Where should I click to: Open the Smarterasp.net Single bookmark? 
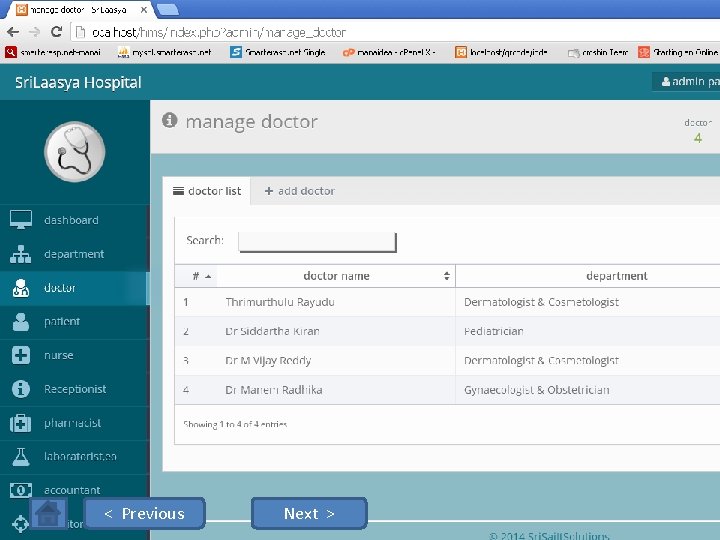click(278, 52)
